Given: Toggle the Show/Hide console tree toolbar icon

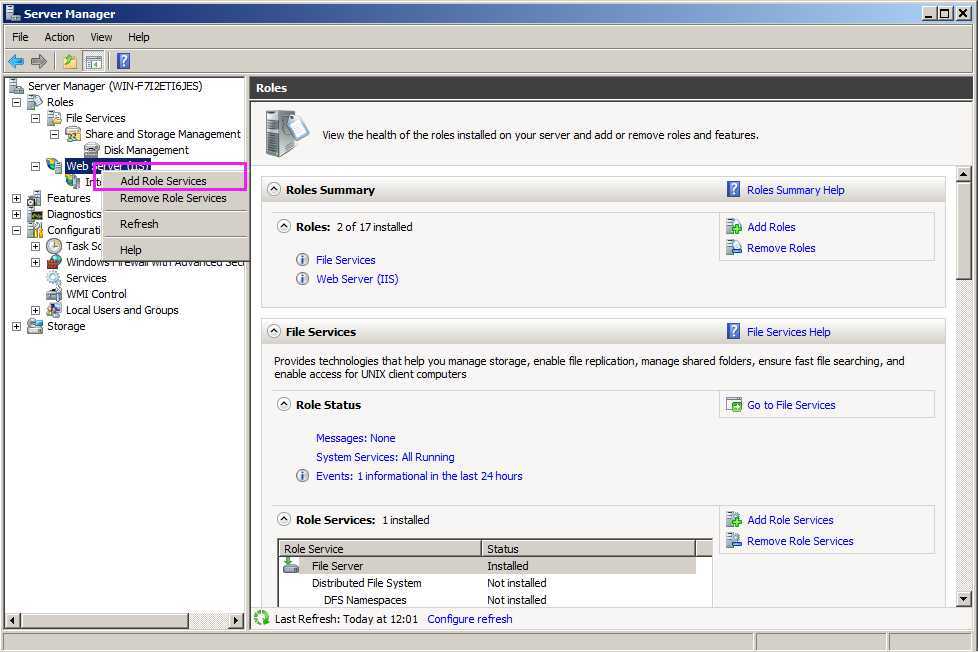Looking at the screenshot, I should pos(94,61).
